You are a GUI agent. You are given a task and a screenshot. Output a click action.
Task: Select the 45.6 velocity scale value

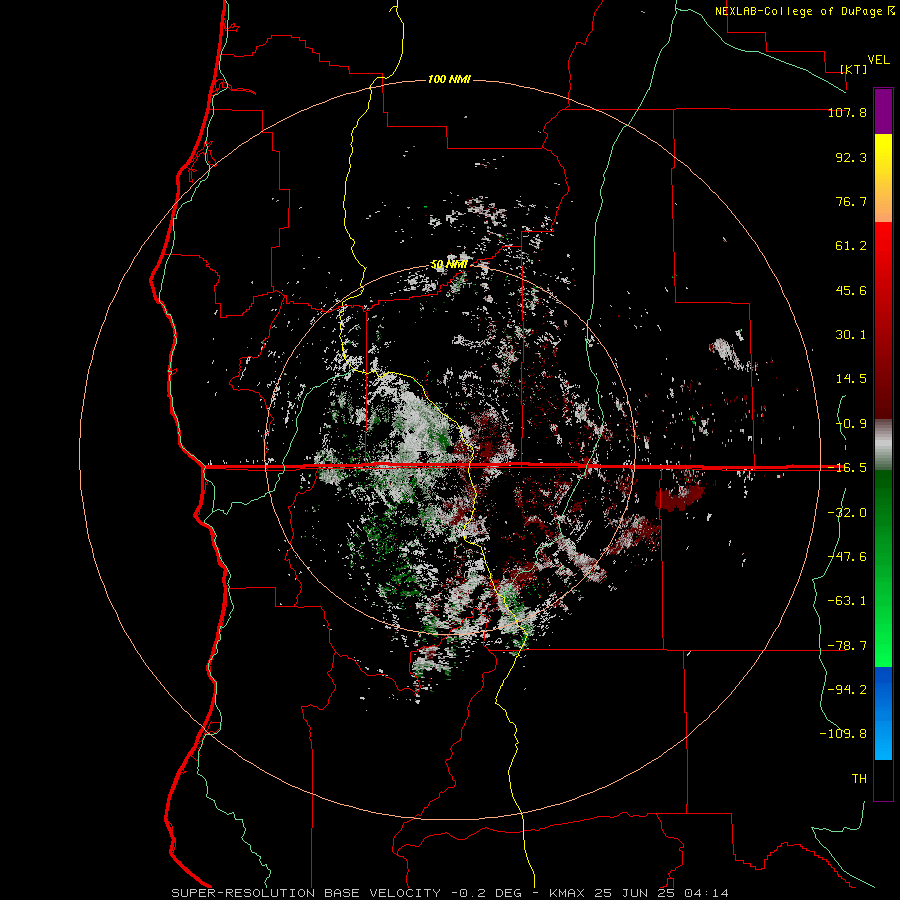tap(851, 290)
